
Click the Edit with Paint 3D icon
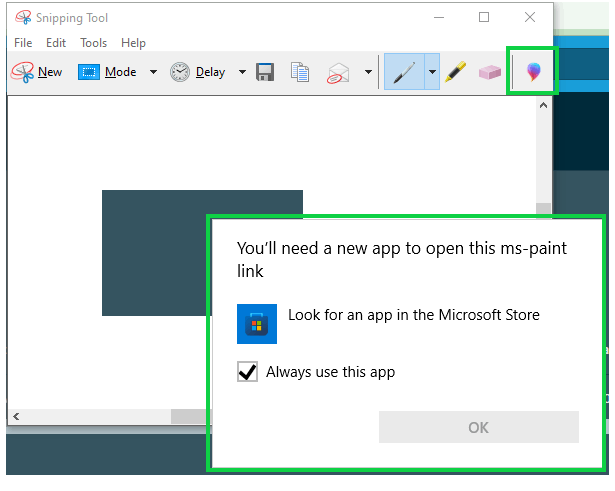tap(533, 72)
